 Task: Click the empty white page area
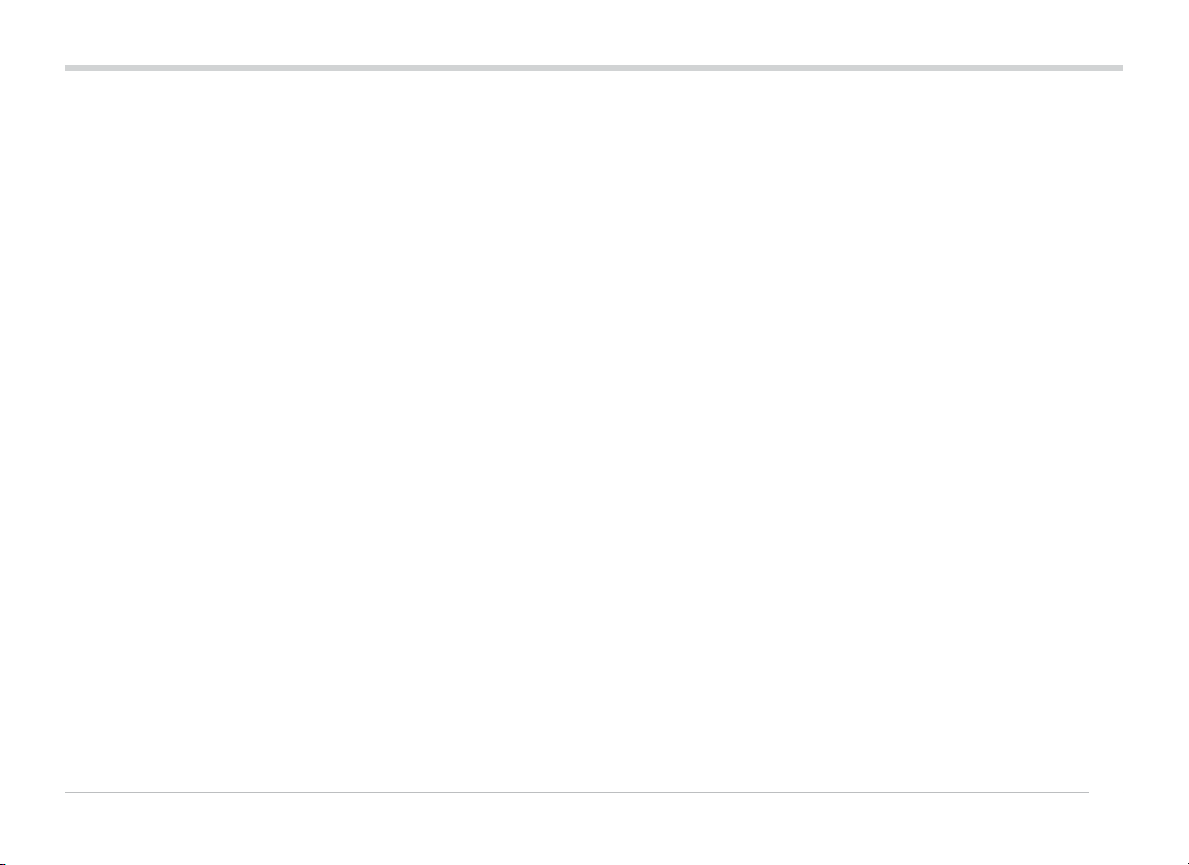pos(594,430)
